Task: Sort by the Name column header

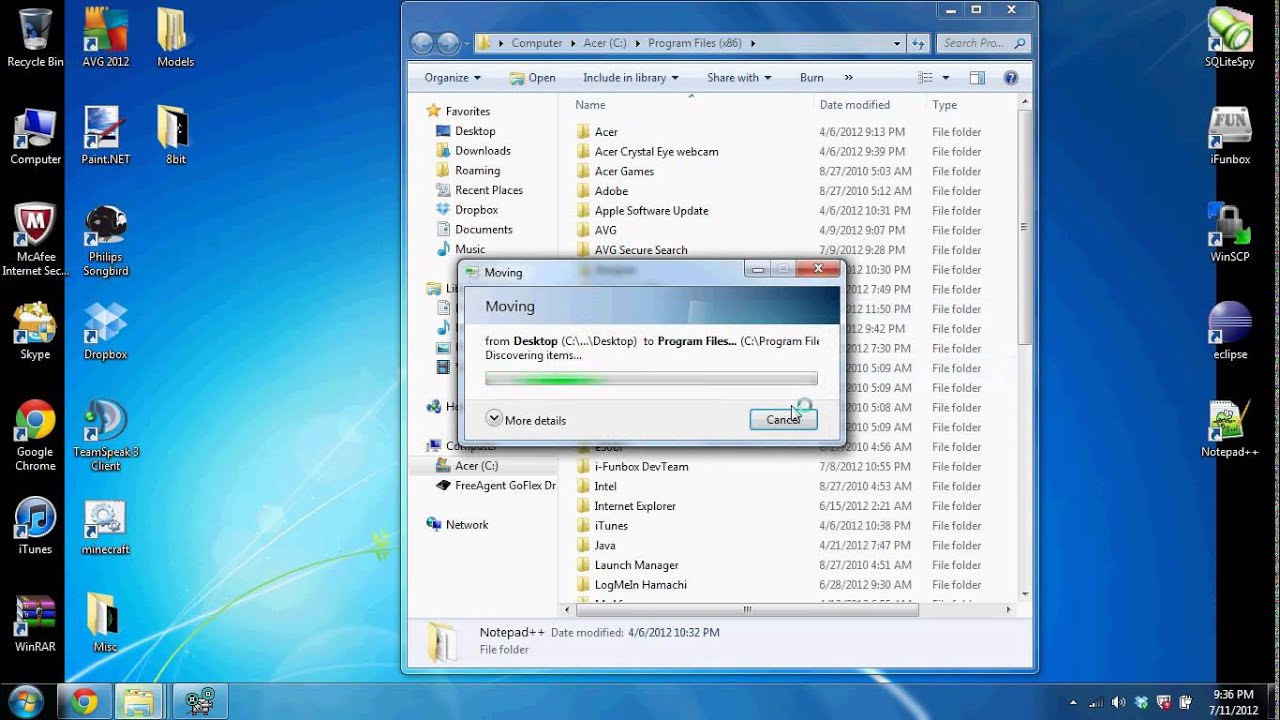Action: (x=590, y=104)
